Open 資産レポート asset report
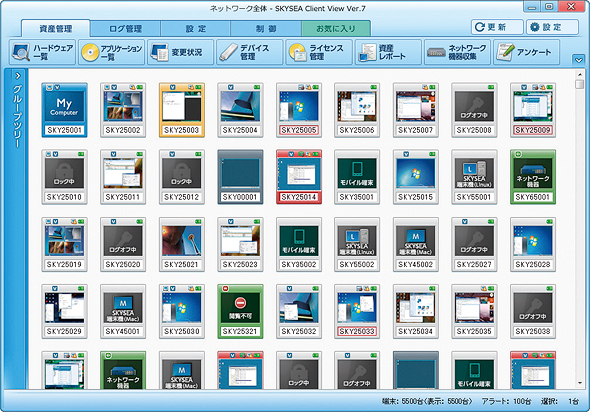This screenshot has width=590, height=412. coord(388,52)
